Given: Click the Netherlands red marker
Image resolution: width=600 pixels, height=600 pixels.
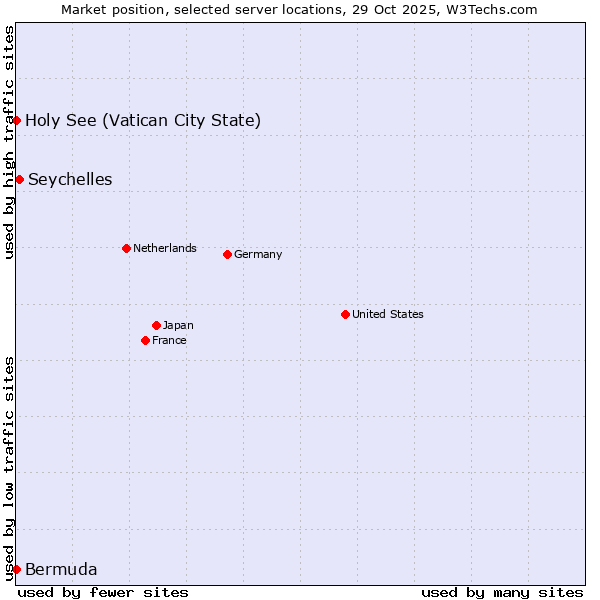Looking at the screenshot, I should 126,248.
